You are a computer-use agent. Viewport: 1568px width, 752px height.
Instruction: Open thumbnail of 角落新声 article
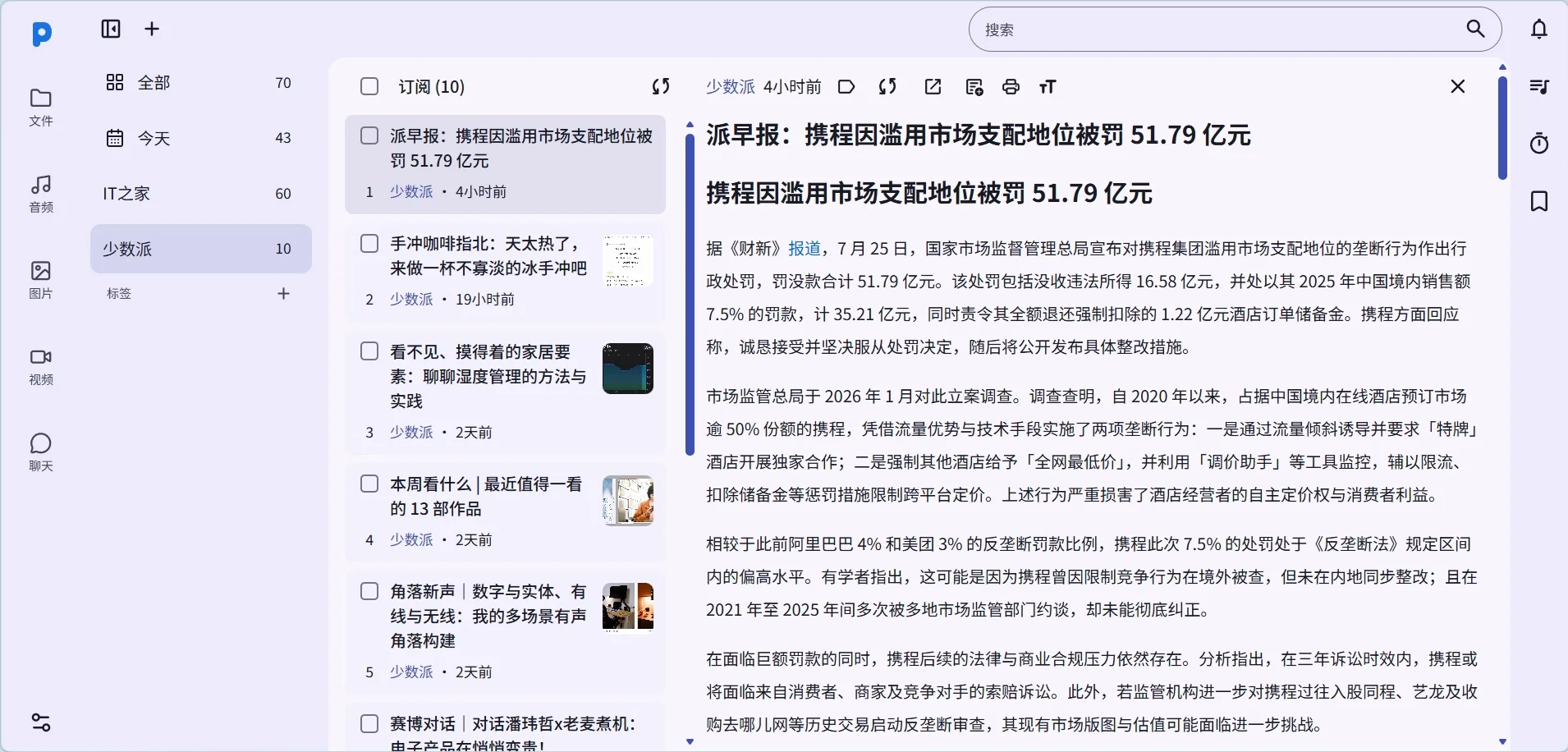pyautogui.click(x=628, y=608)
